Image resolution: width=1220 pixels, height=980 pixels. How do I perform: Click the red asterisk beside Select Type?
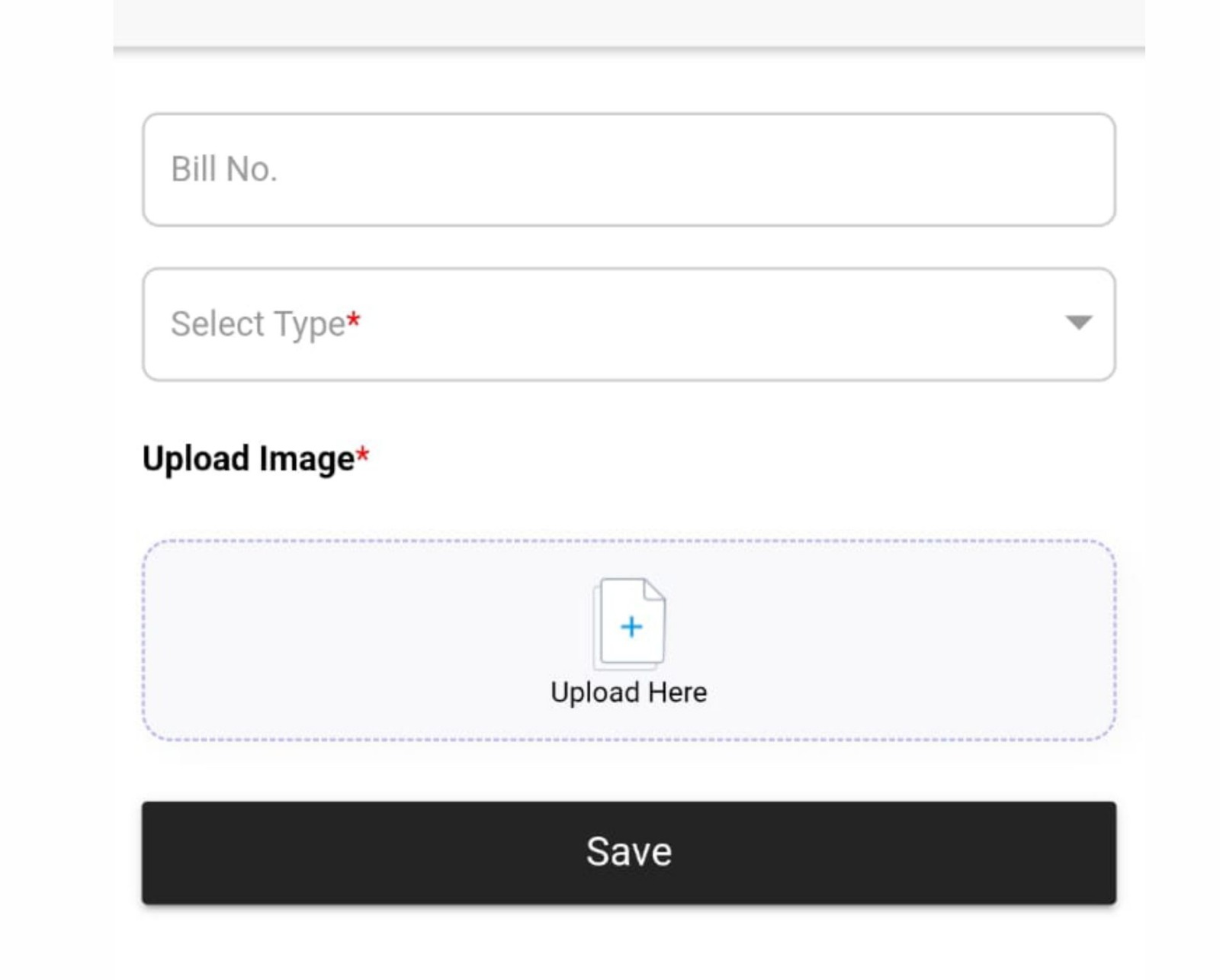pyautogui.click(x=353, y=320)
